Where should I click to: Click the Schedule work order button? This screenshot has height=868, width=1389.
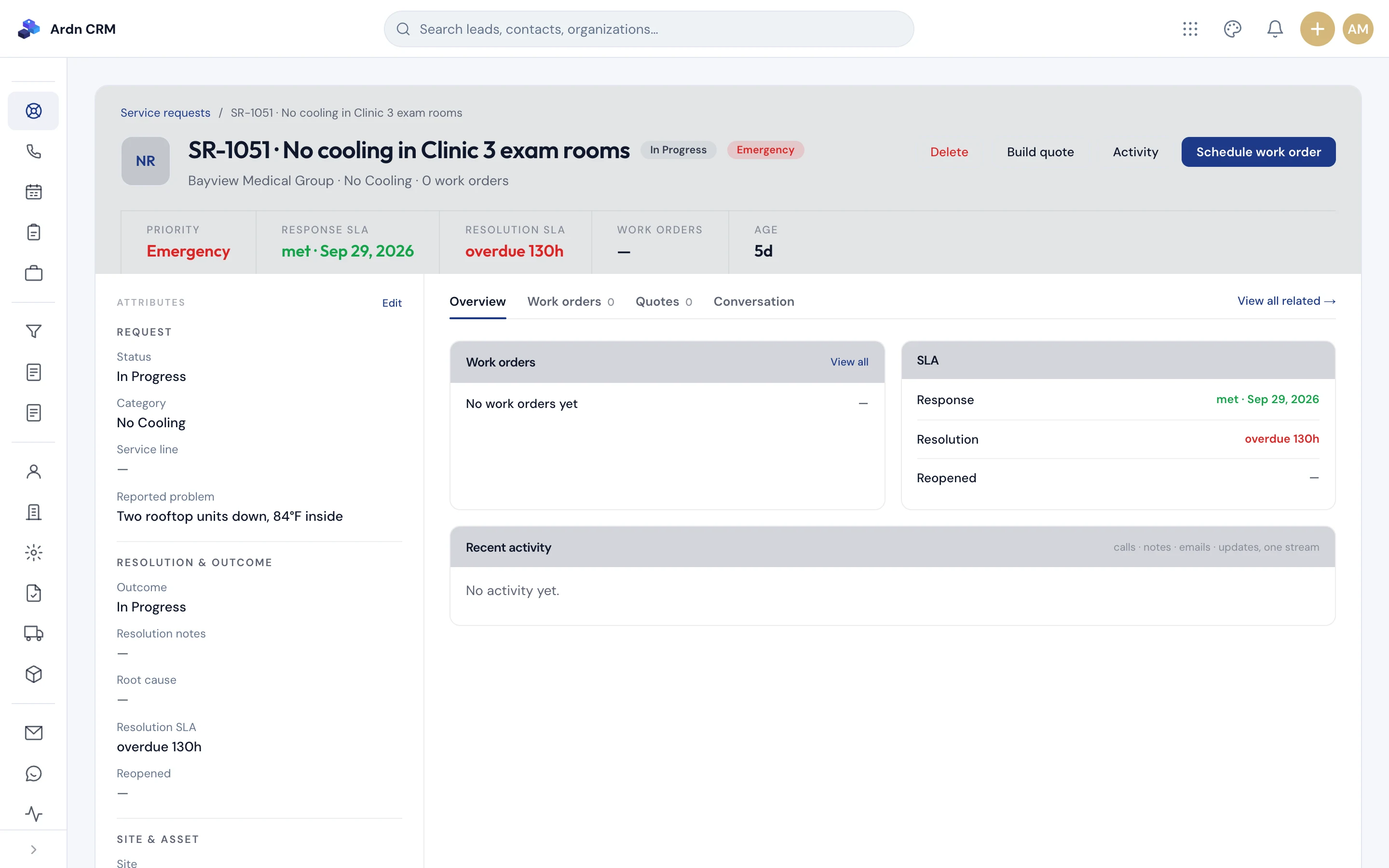[x=1258, y=152]
